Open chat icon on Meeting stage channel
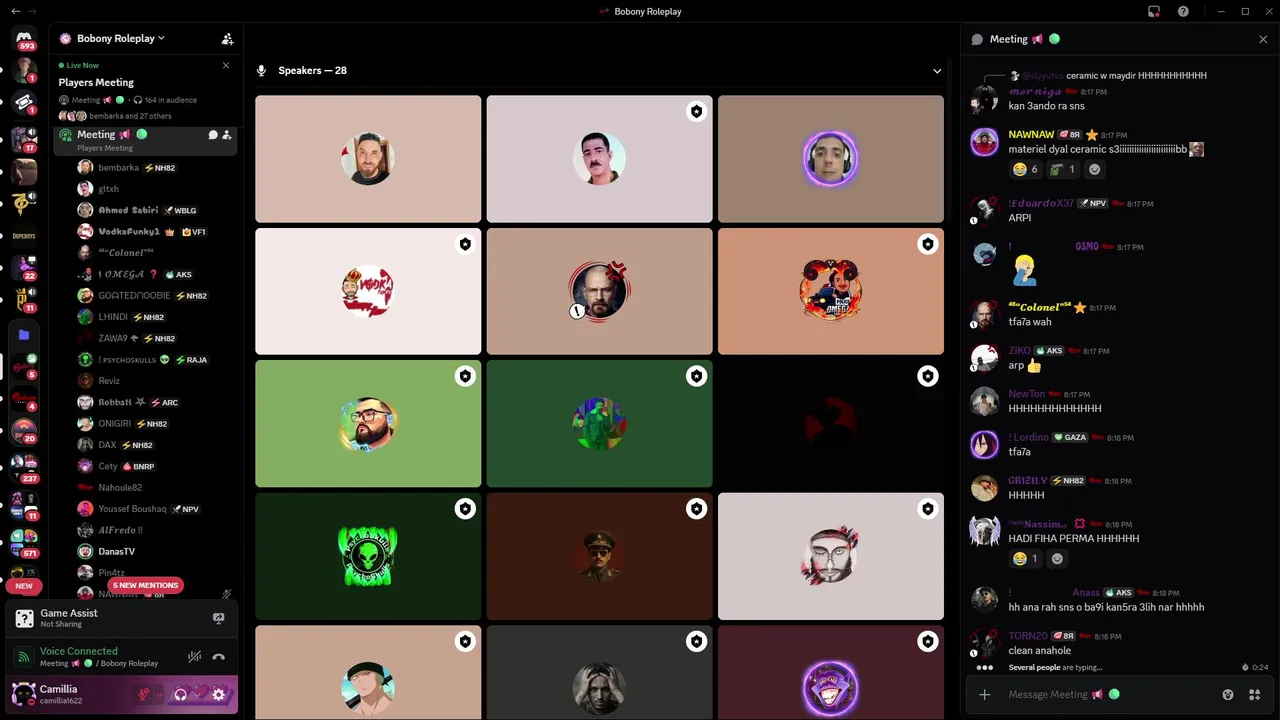Screen dimensions: 1280x720 point(212,135)
